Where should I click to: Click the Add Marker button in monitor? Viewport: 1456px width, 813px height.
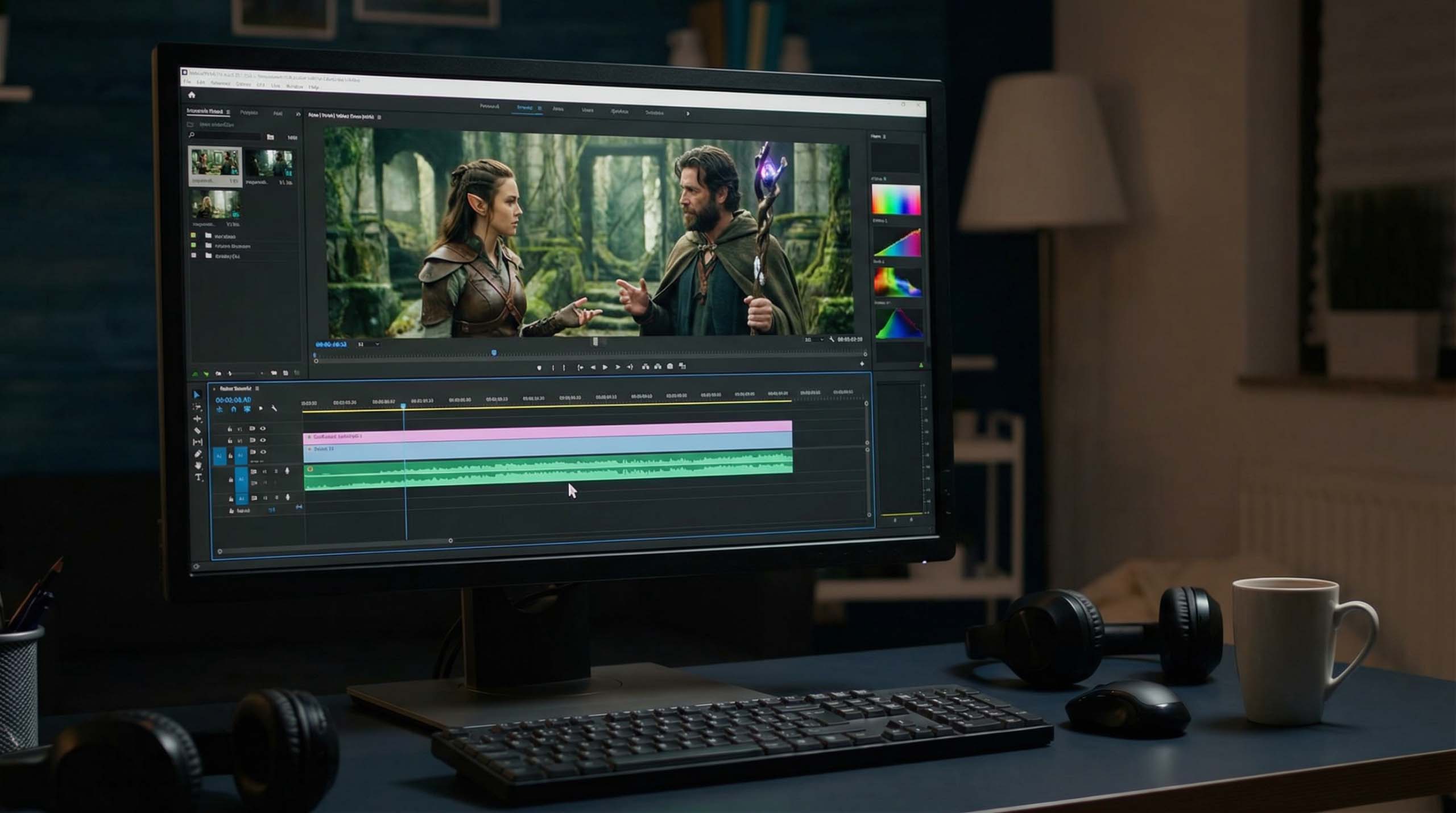tap(539, 368)
